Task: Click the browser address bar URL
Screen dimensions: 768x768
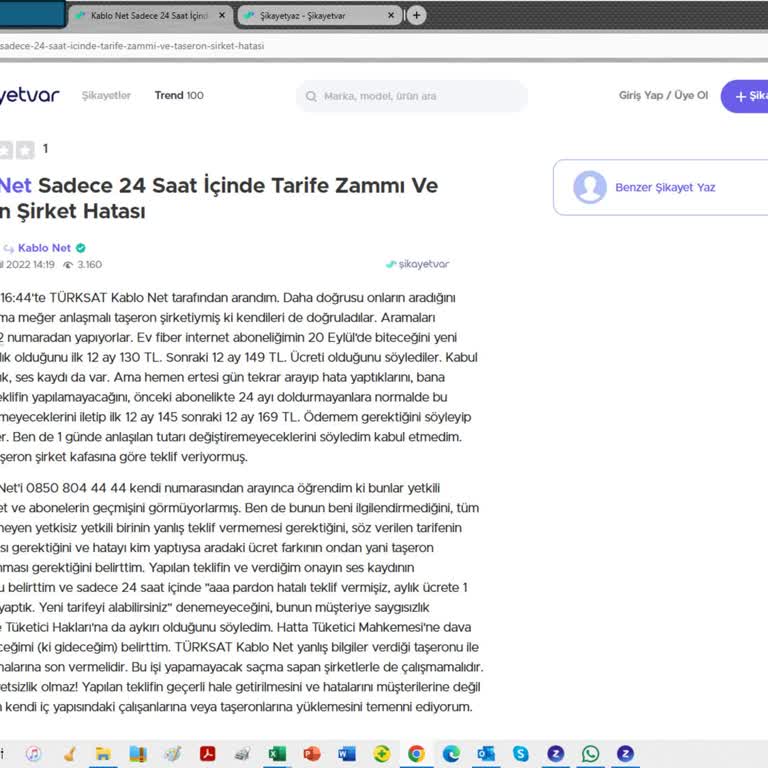Action: (132, 46)
